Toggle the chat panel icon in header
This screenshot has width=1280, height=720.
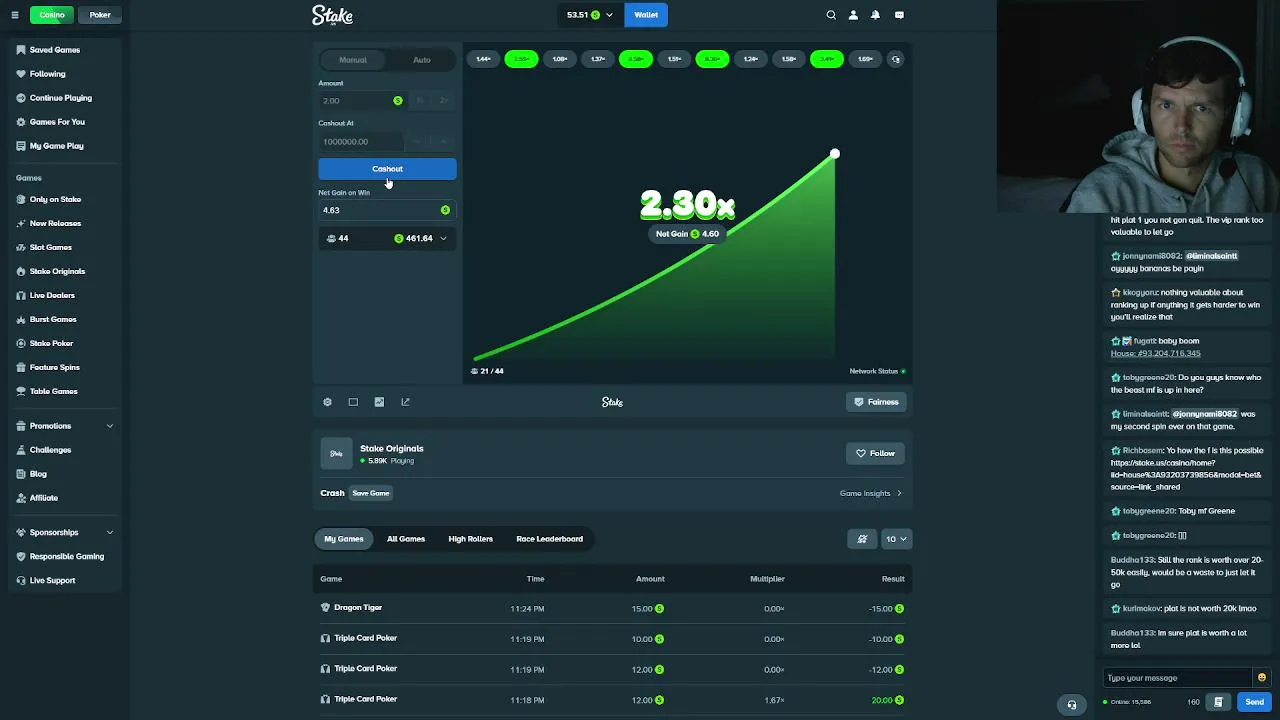[899, 15]
